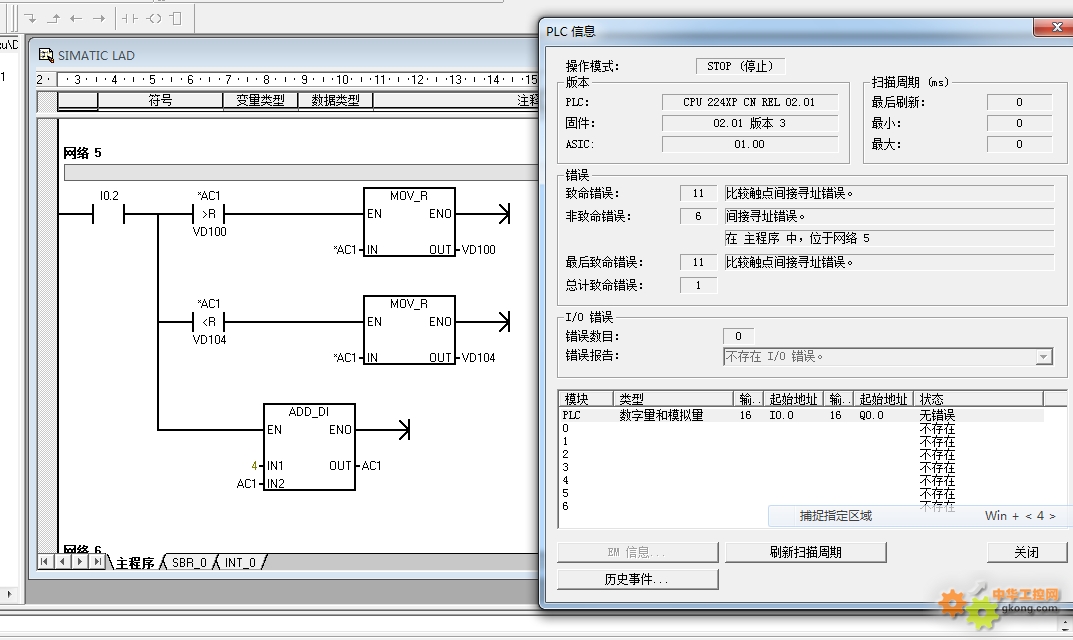
Task: Select the I0.2 normally open contact
Action: (108, 214)
